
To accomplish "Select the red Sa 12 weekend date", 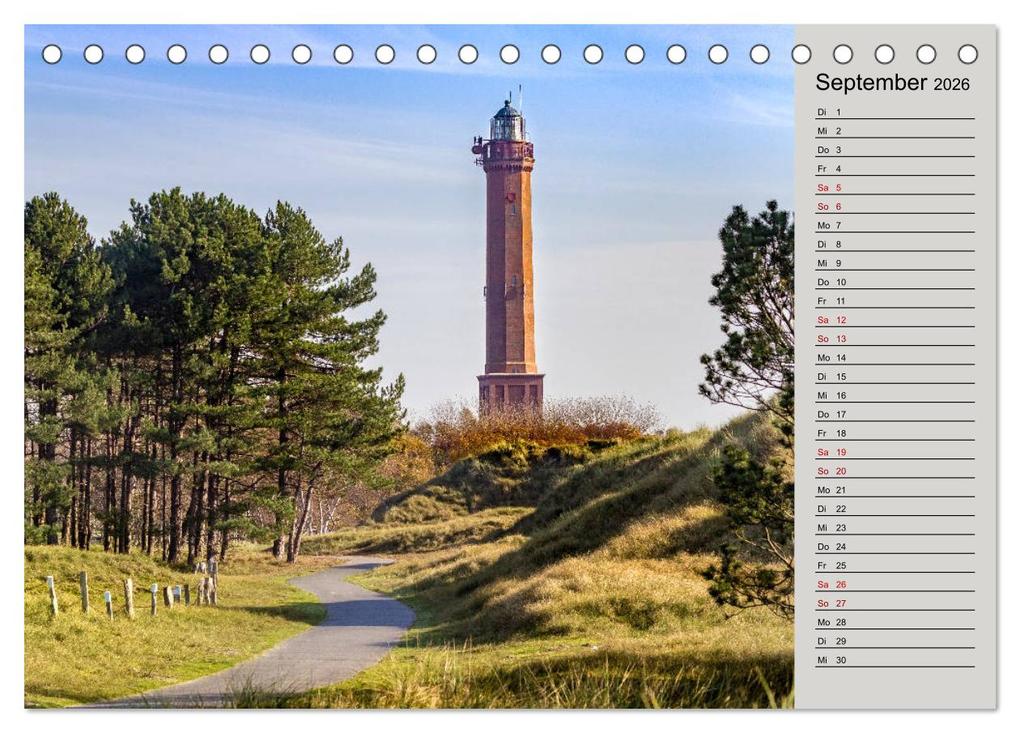I will [830, 319].
